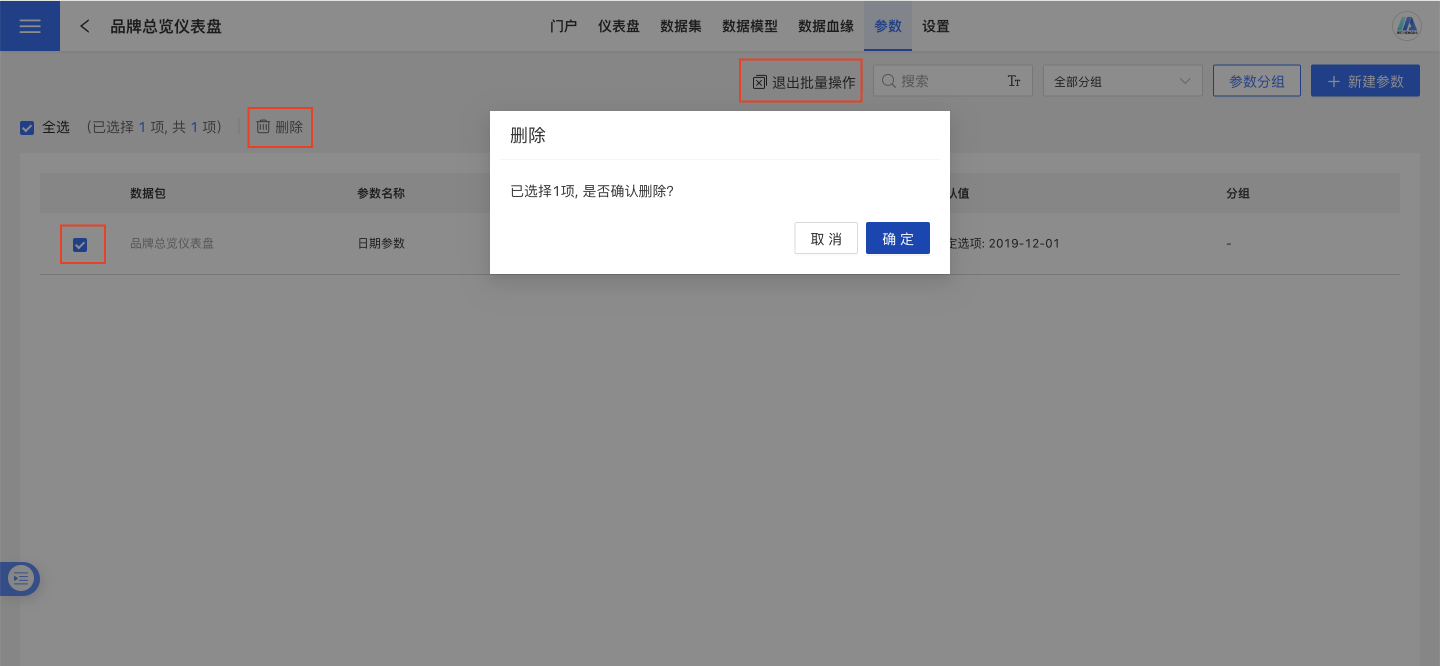Click the exit batch operation icon
The image size is (1440, 666).
[x=759, y=82]
